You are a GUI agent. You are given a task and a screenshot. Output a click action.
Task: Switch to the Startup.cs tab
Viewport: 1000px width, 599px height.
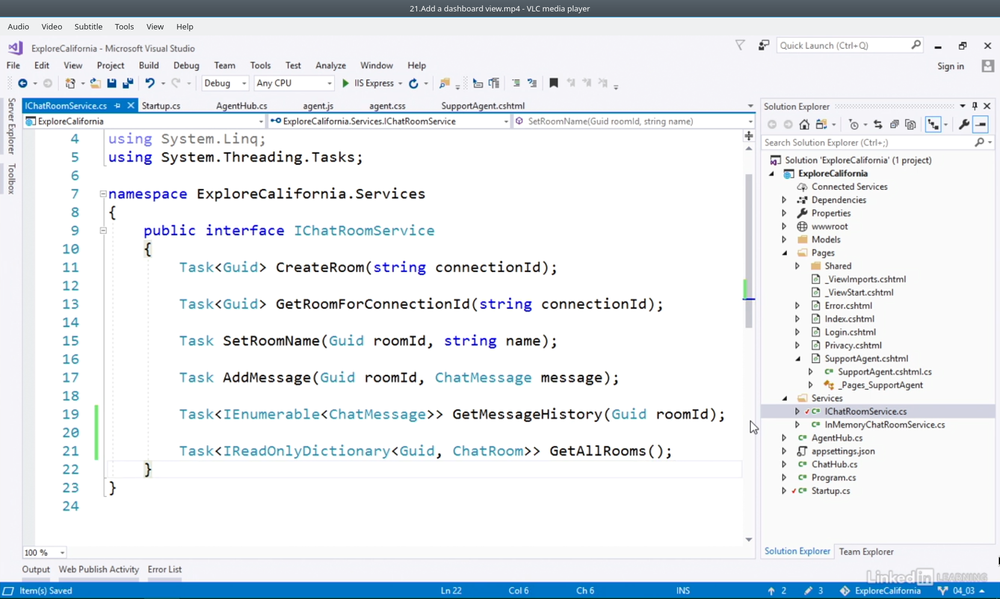tap(161, 106)
